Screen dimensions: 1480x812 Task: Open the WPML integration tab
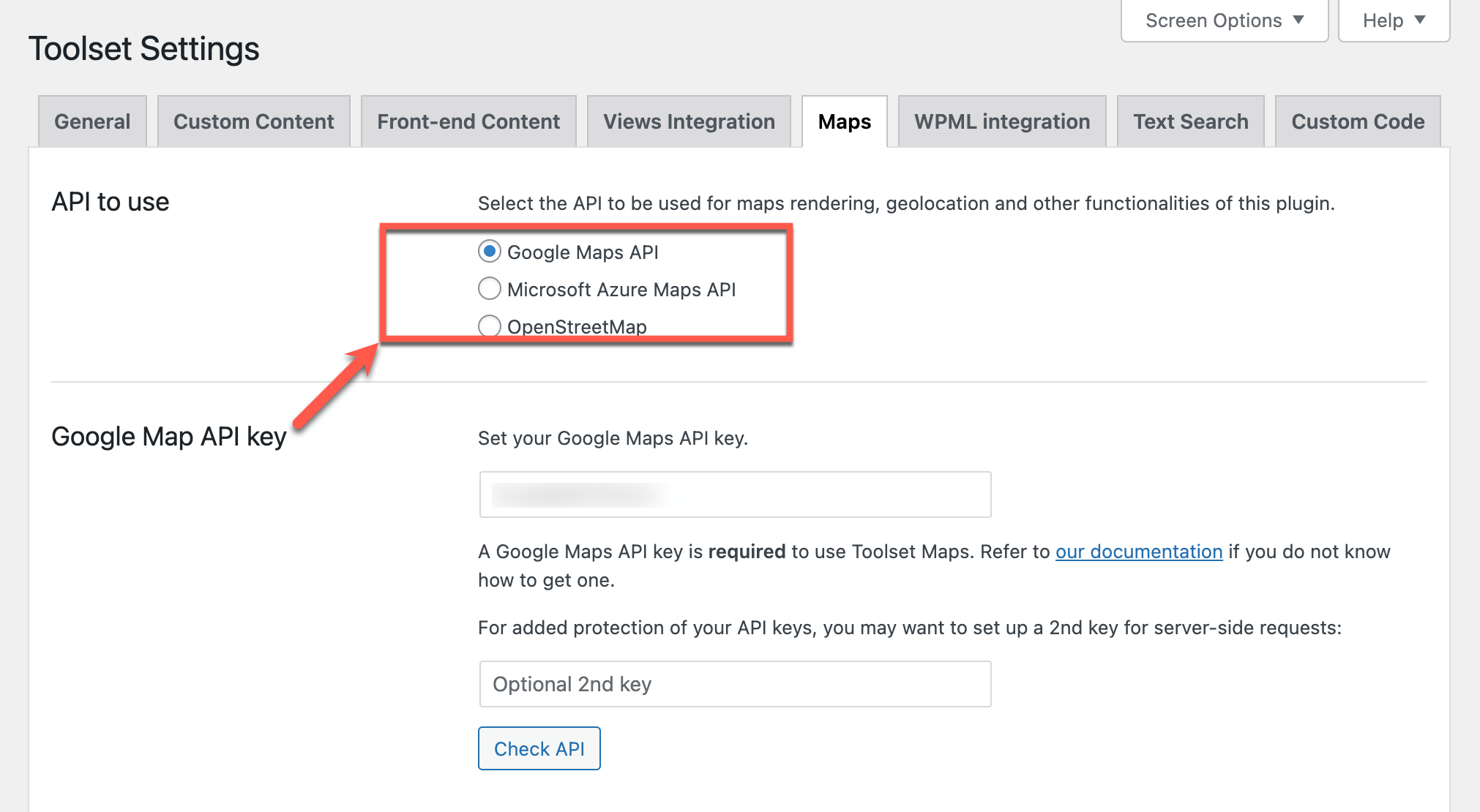(x=1002, y=121)
